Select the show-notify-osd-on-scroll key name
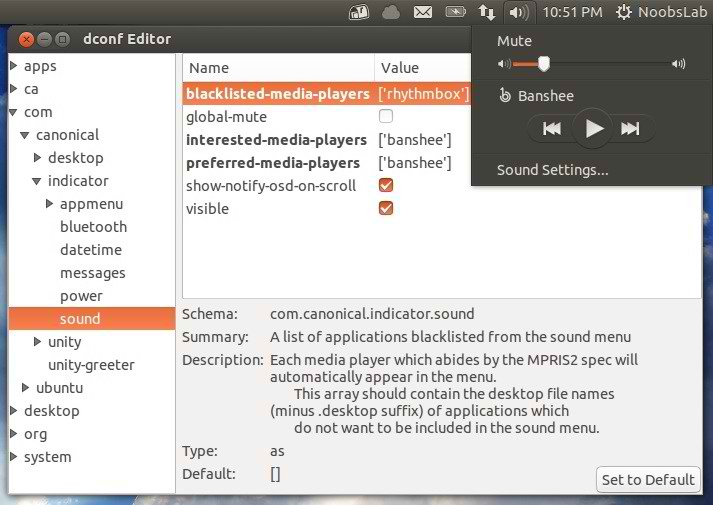713x505 pixels. pos(271,185)
